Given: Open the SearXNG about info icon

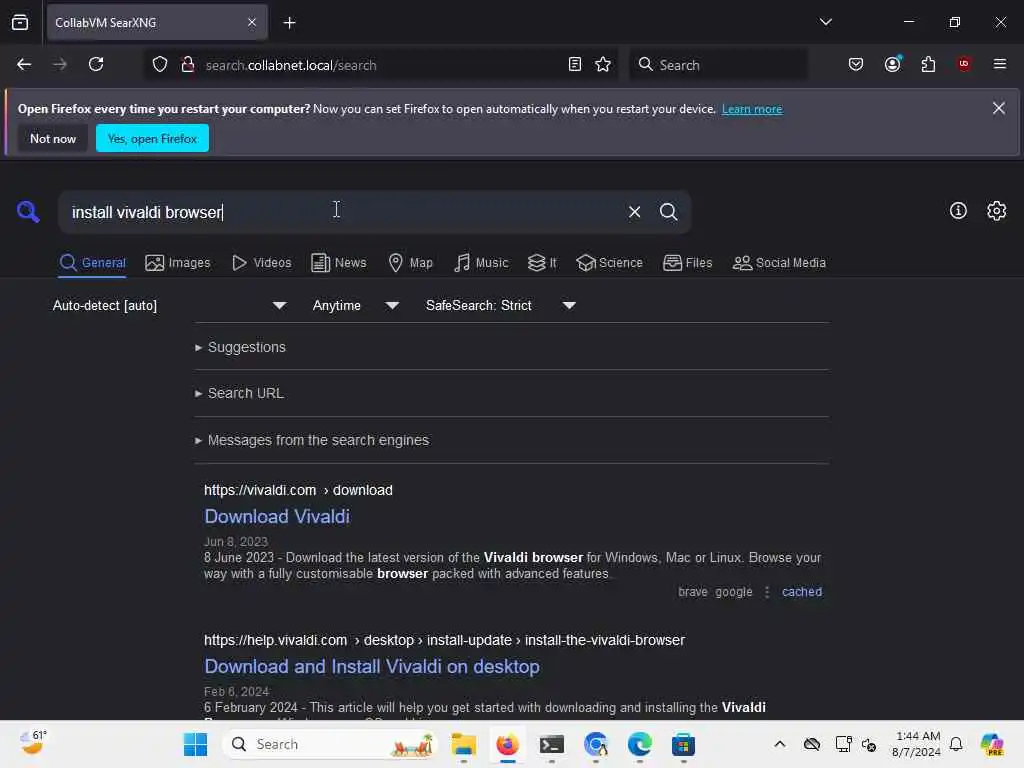Looking at the screenshot, I should pos(958,211).
